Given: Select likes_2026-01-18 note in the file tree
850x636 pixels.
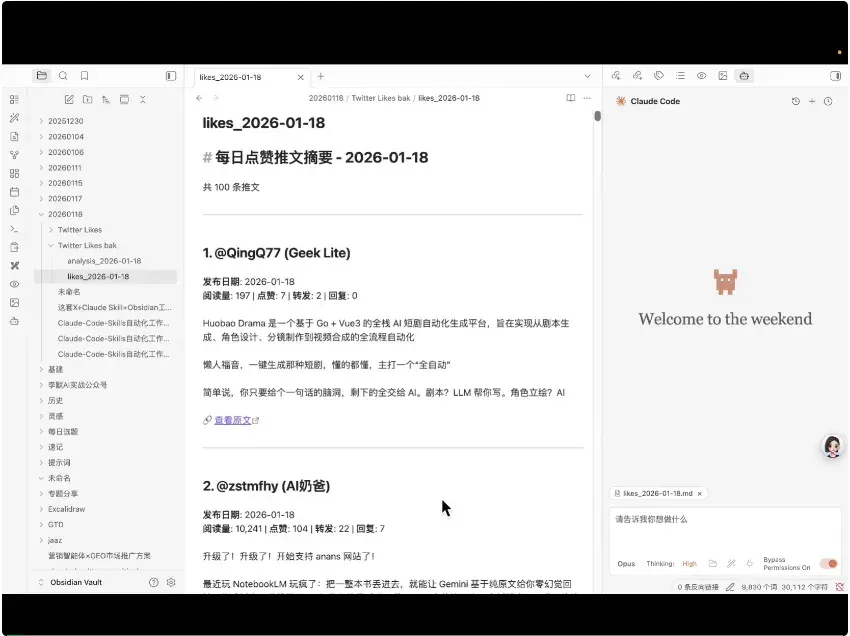Looking at the screenshot, I should [105, 277].
